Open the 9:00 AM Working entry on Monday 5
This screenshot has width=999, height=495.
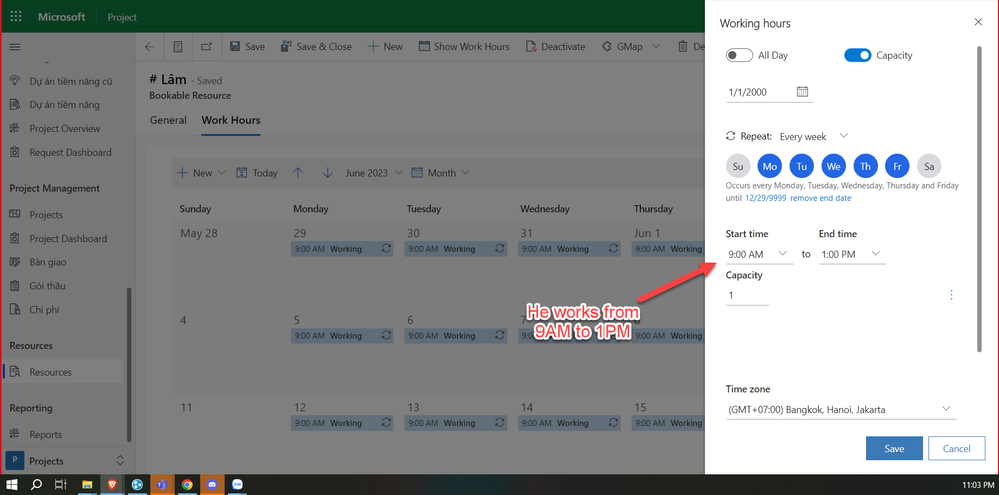342,336
